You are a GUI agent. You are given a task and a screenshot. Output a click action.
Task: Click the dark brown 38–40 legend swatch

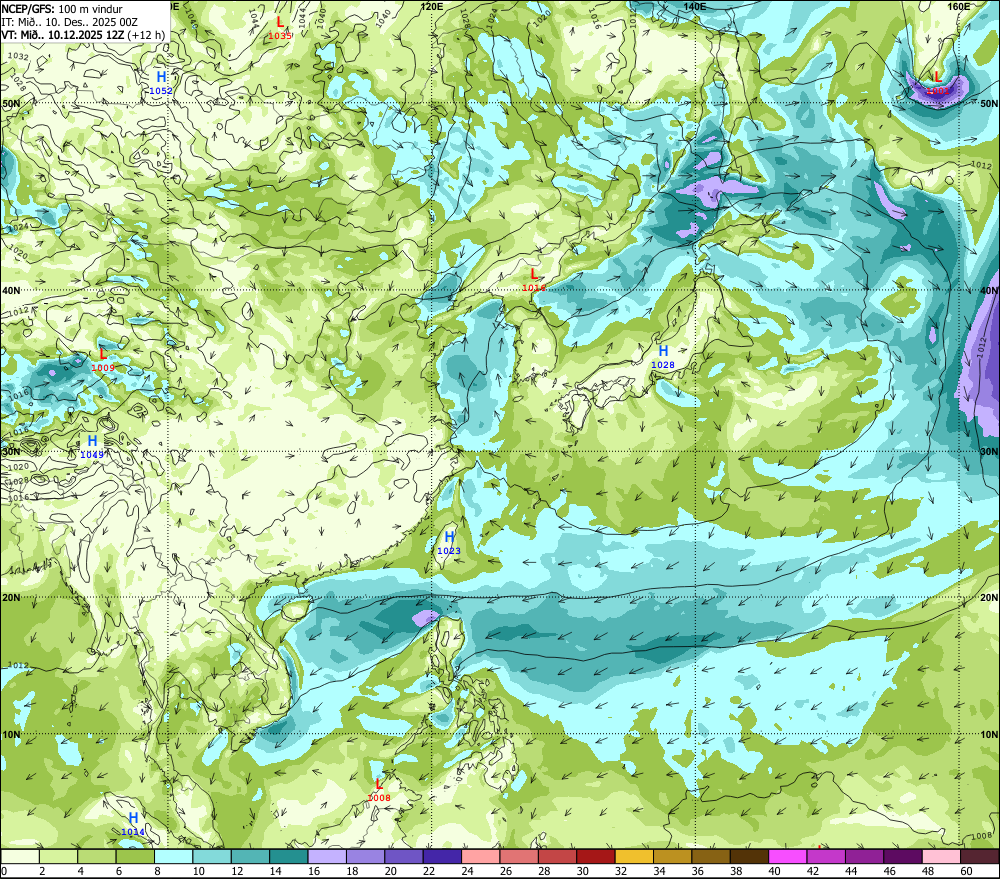coord(750,856)
